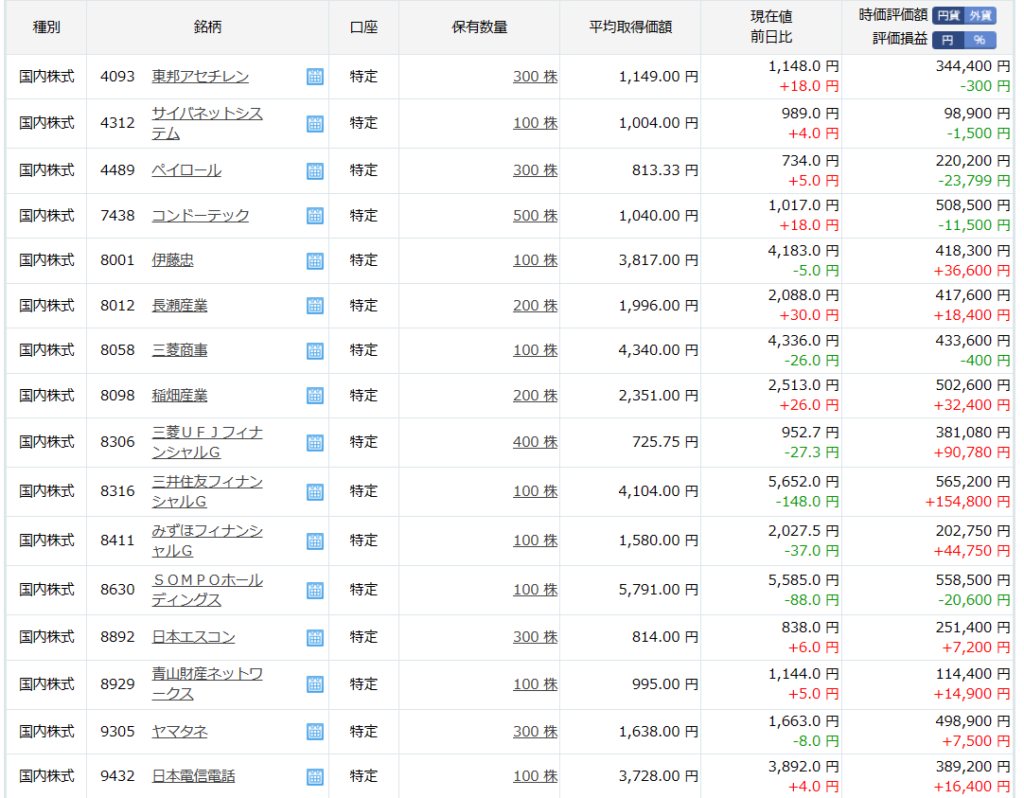Click the 平均取得価額 column header

pyautogui.click(x=630, y=27)
